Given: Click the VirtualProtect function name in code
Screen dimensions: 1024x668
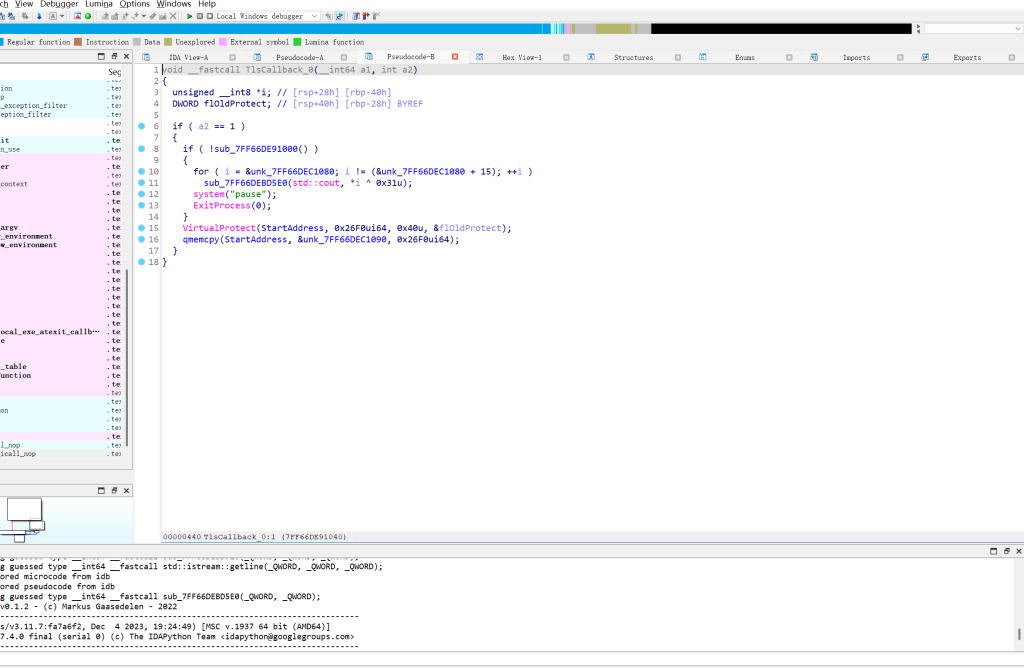Looking at the screenshot, I should [x=219, y=228].
